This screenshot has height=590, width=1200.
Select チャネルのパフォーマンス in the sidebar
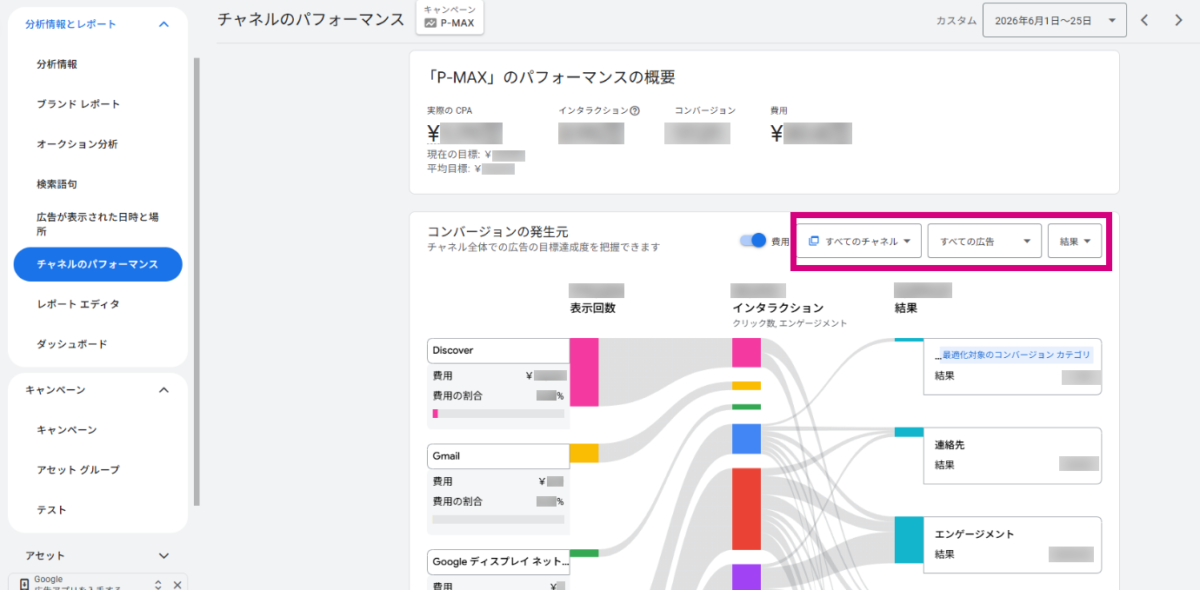98,264
